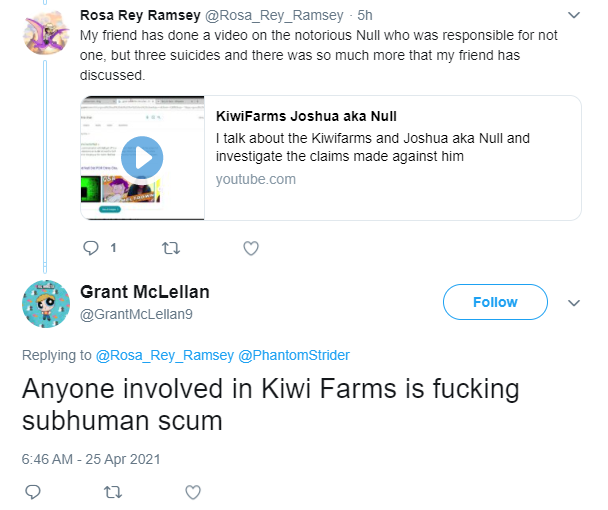Retweet Rosa Rey Ramsey's tweet
Image resolution: width=608 pixels, height=510 pixels.
171,248
